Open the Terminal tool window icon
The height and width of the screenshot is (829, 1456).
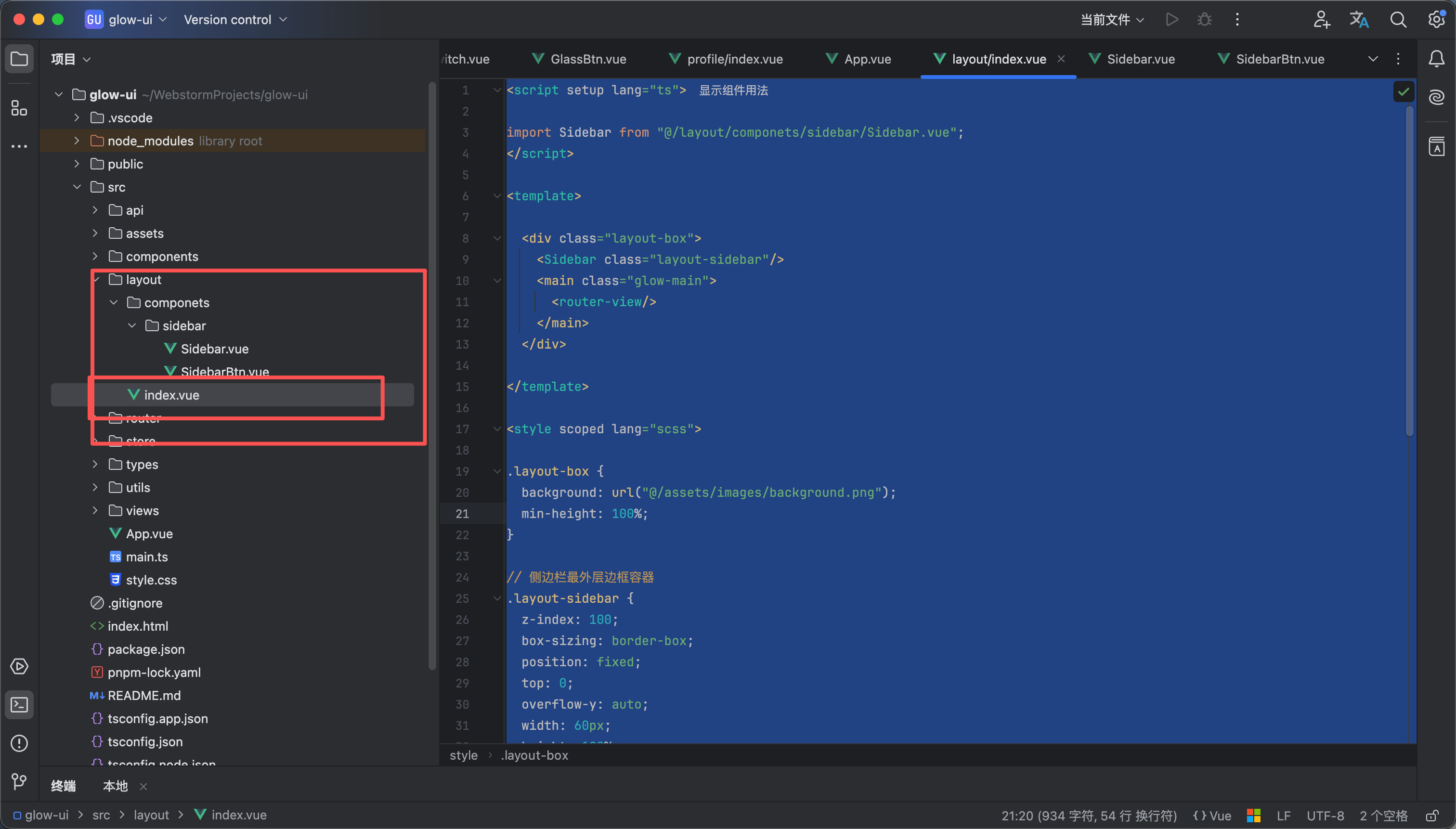(x=19, y=705)
